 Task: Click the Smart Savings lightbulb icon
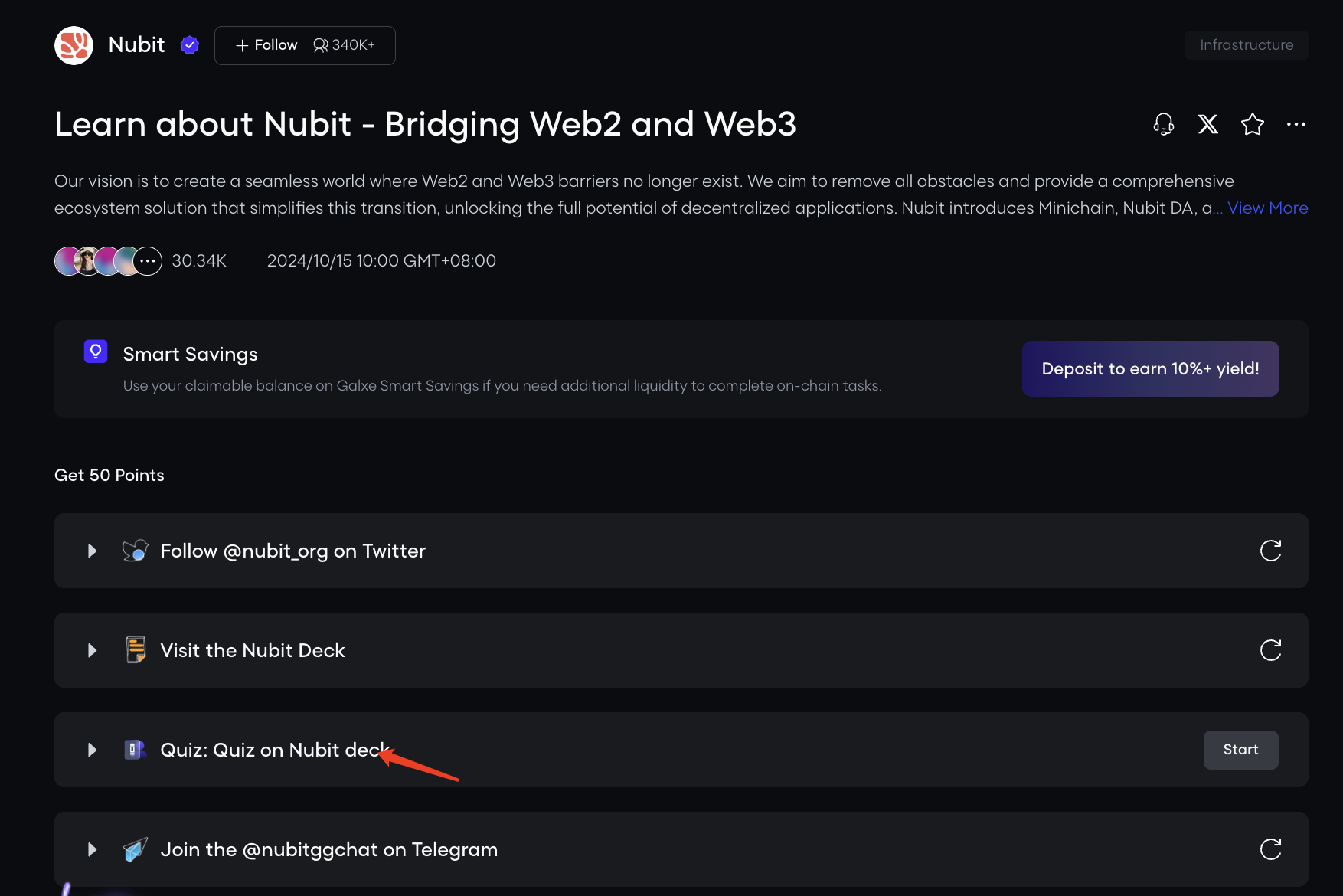pyautogui.click(x=96, y=352)
